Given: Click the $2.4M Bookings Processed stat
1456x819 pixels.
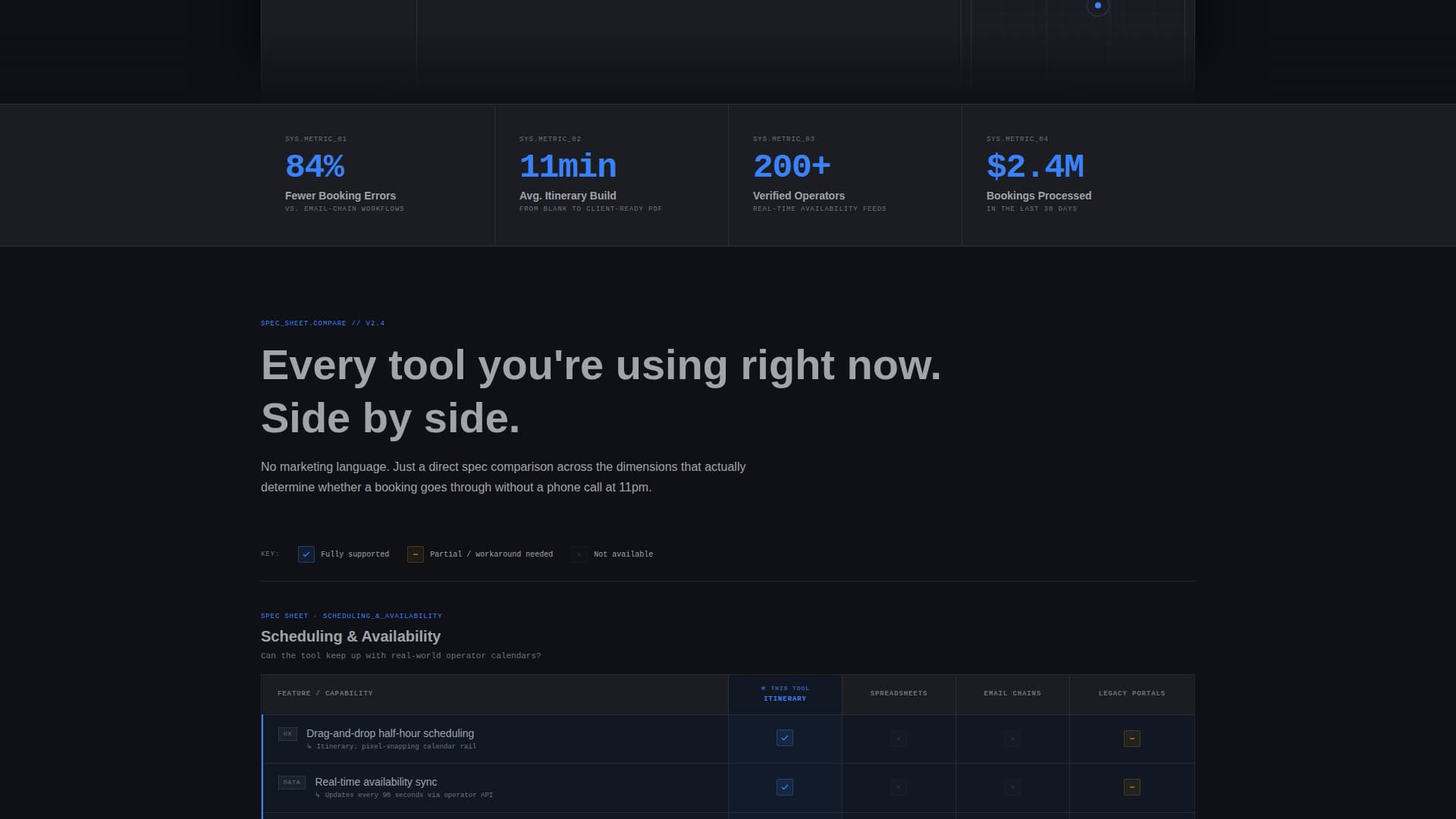Looking at the screenshot, I should click(x=1039, y=173).
